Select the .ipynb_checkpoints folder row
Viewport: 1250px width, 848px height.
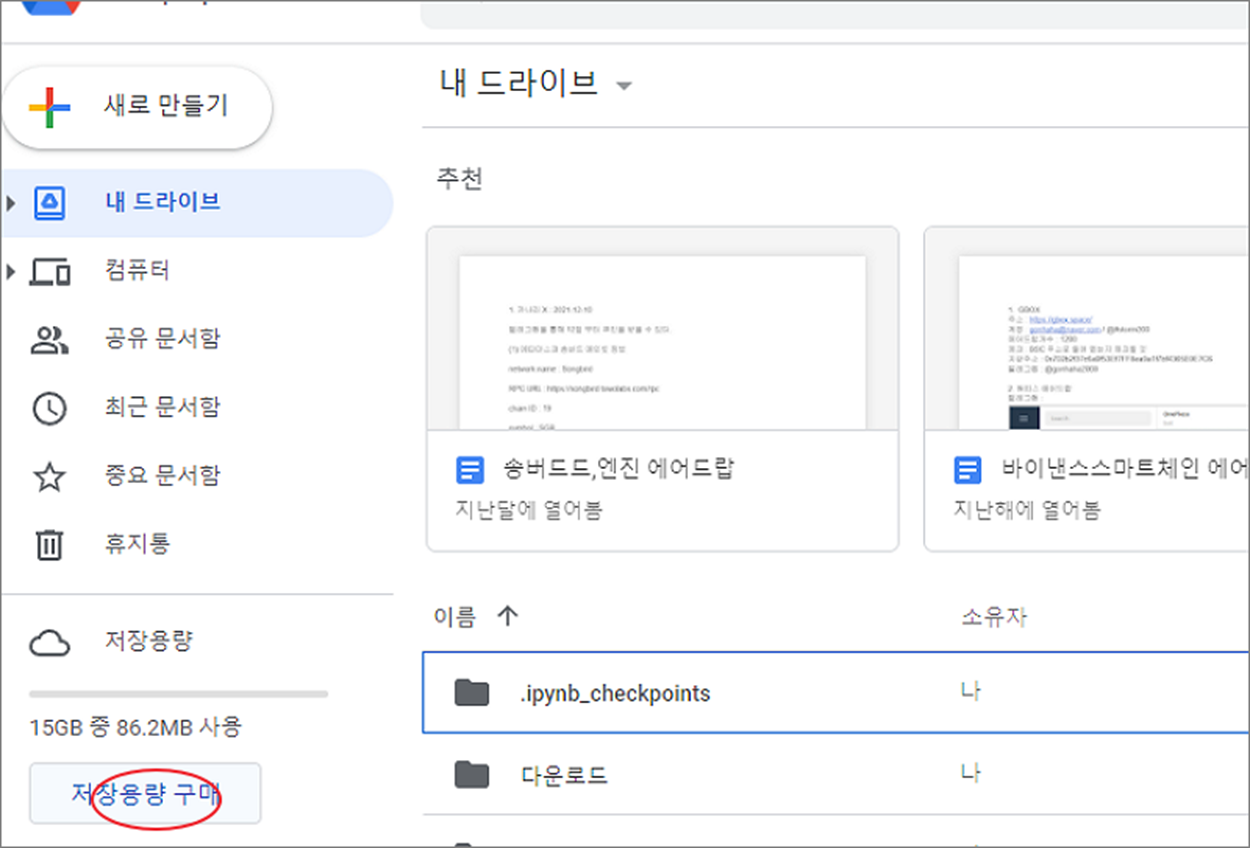tap(836, 692)
